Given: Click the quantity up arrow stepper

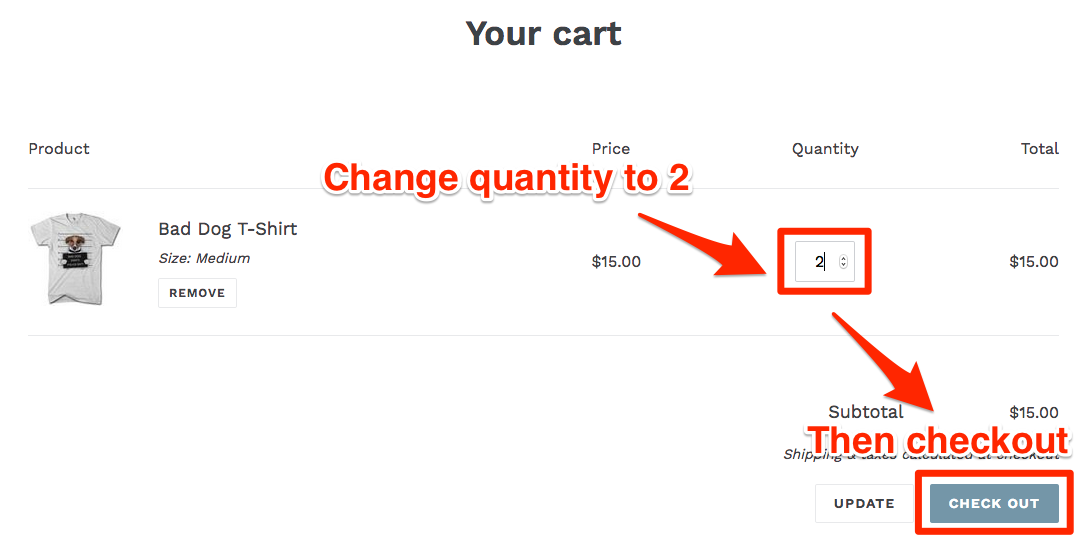Looking at the screenshot, I should 843,259.
